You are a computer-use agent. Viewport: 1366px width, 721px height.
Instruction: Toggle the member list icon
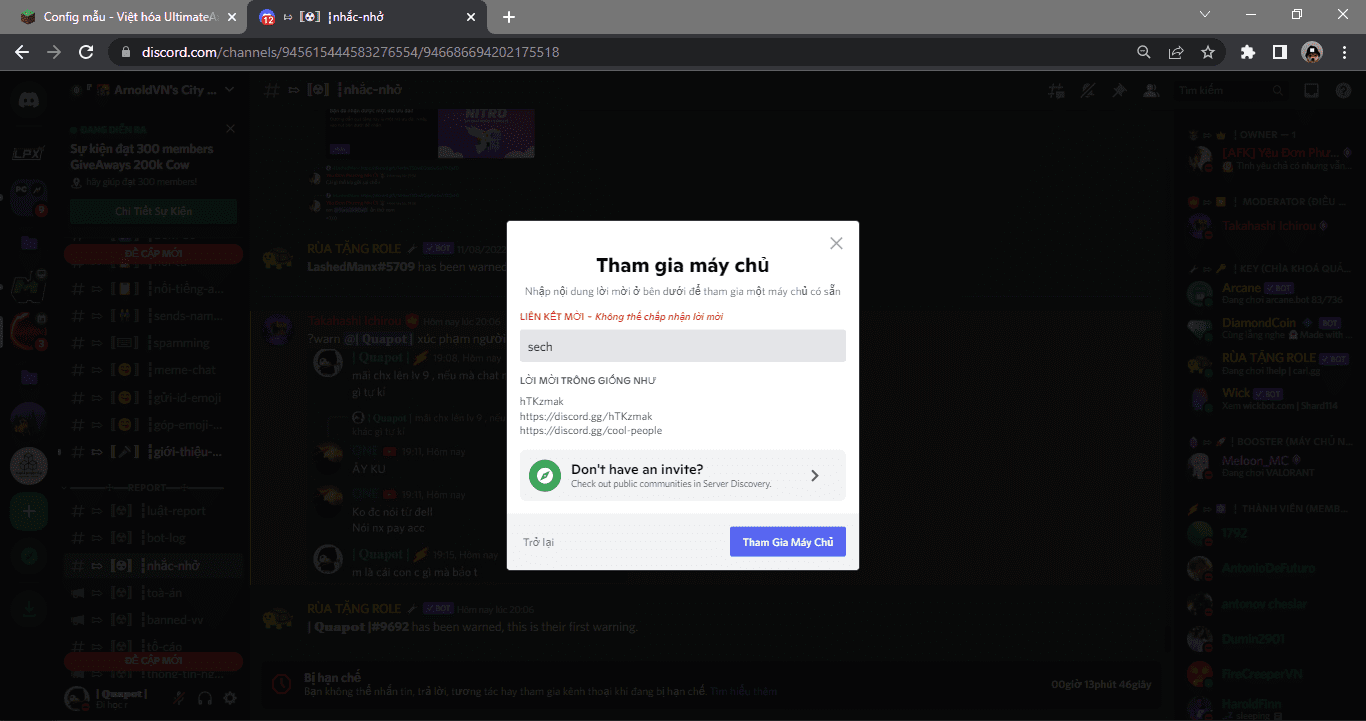[1150, 90]
